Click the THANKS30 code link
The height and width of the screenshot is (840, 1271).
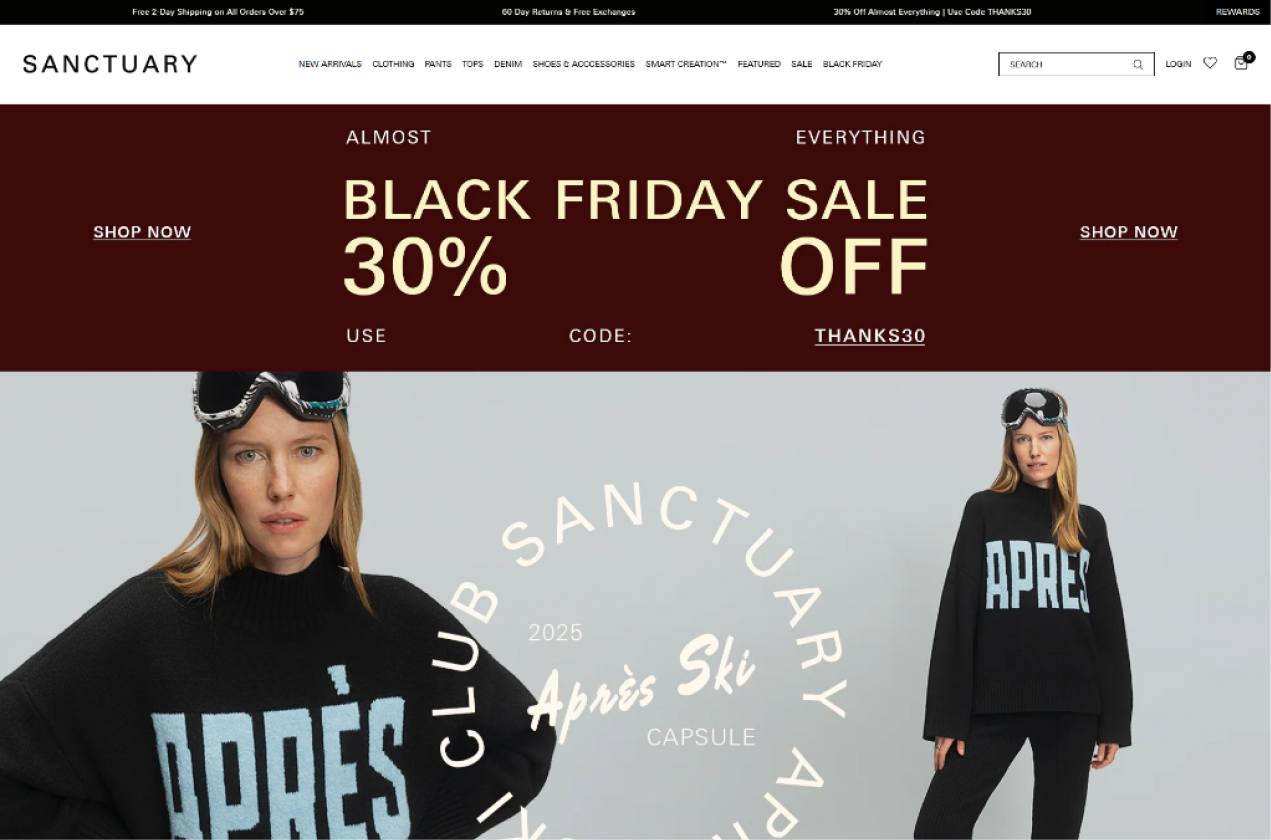pos(870,336)
